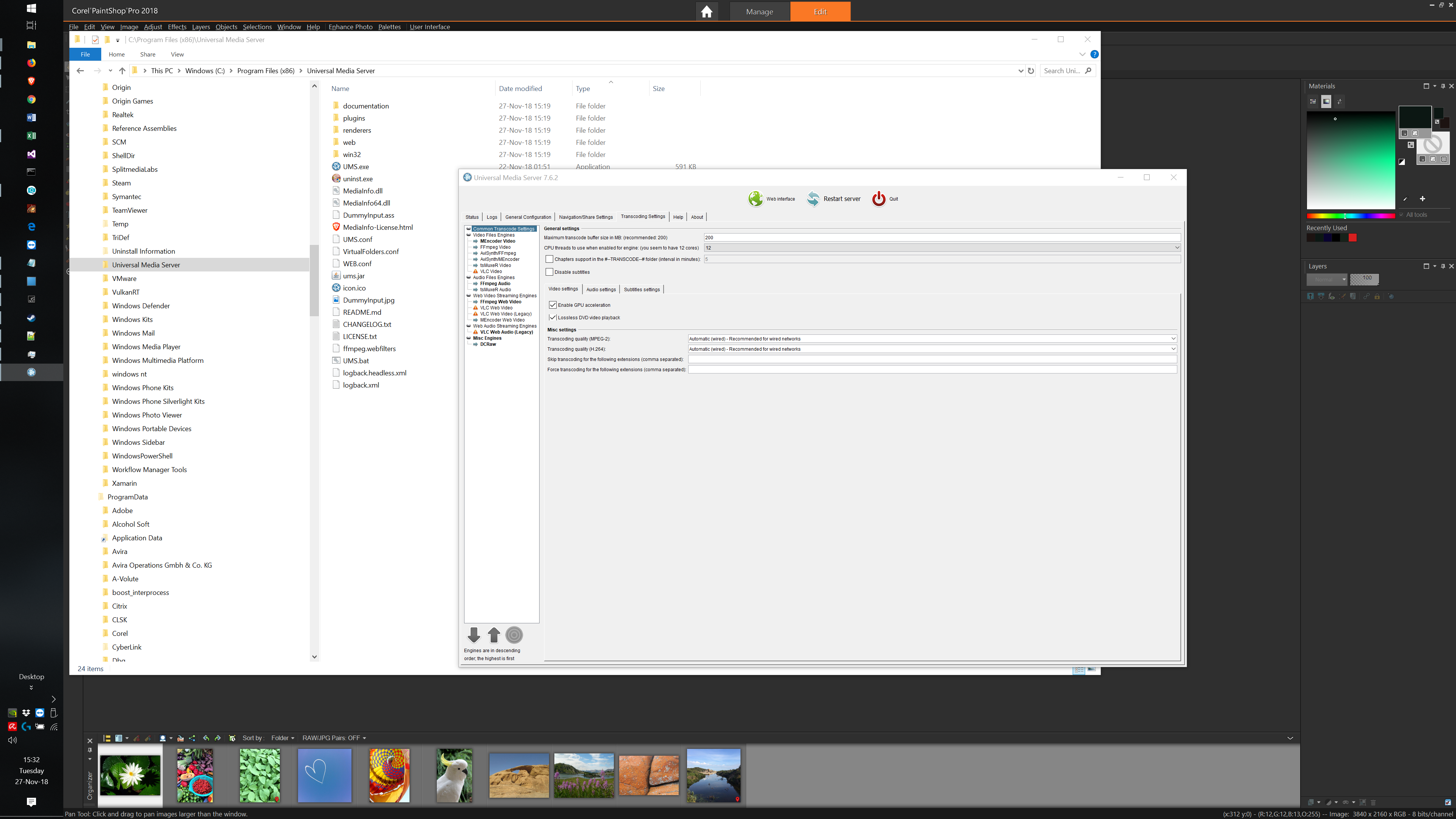Select FFmpeg Video engine in the tree
This screenshot has width=1456, height=819.
(495, 247)
